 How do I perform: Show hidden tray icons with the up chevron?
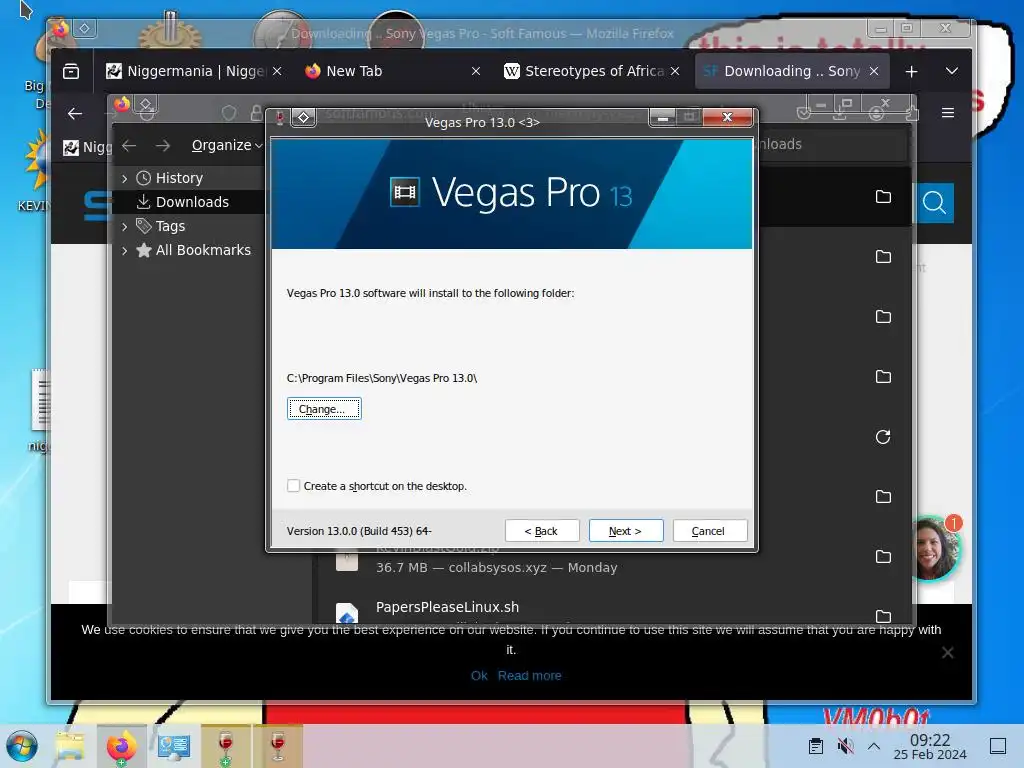click(x=874, y=746)
